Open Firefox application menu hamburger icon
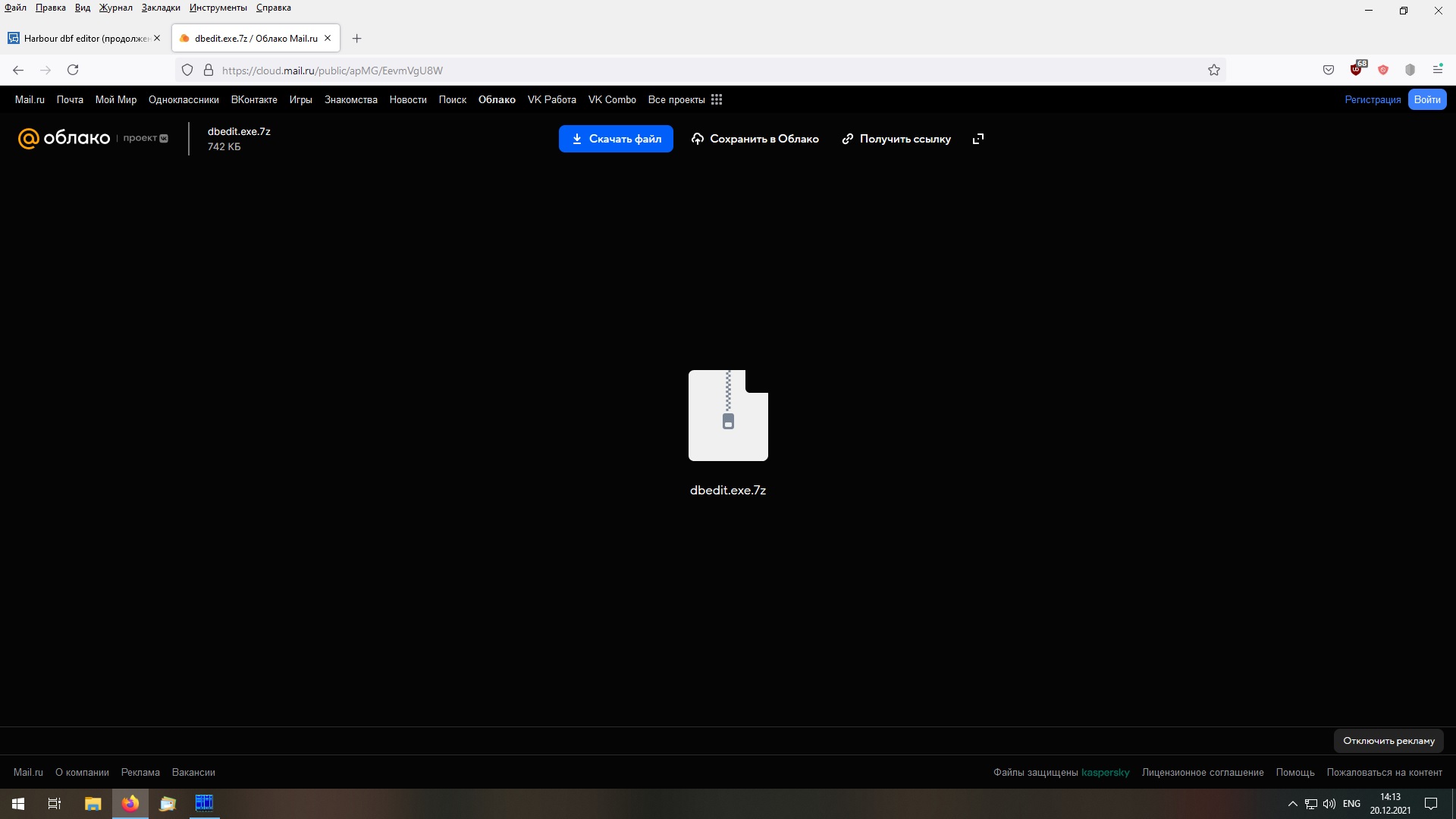 click(1437, 70)
